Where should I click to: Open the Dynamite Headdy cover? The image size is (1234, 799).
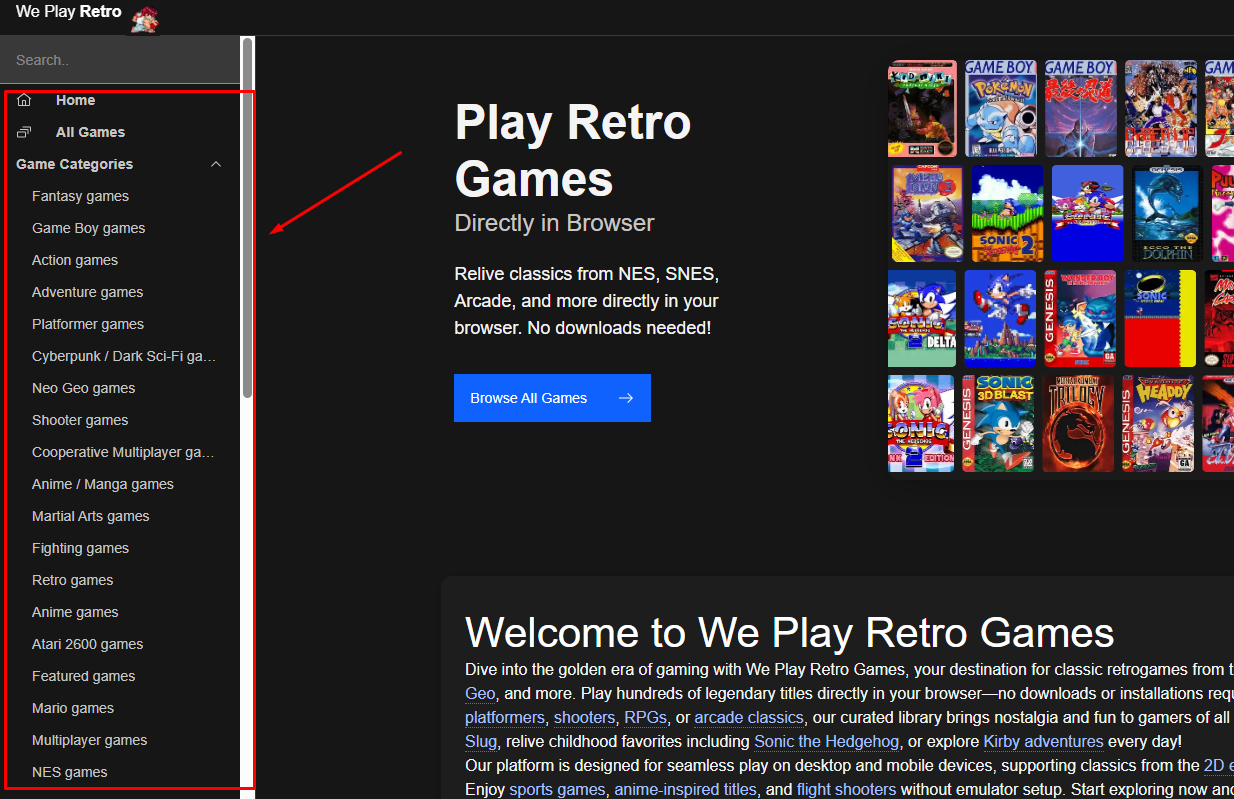1158,423
